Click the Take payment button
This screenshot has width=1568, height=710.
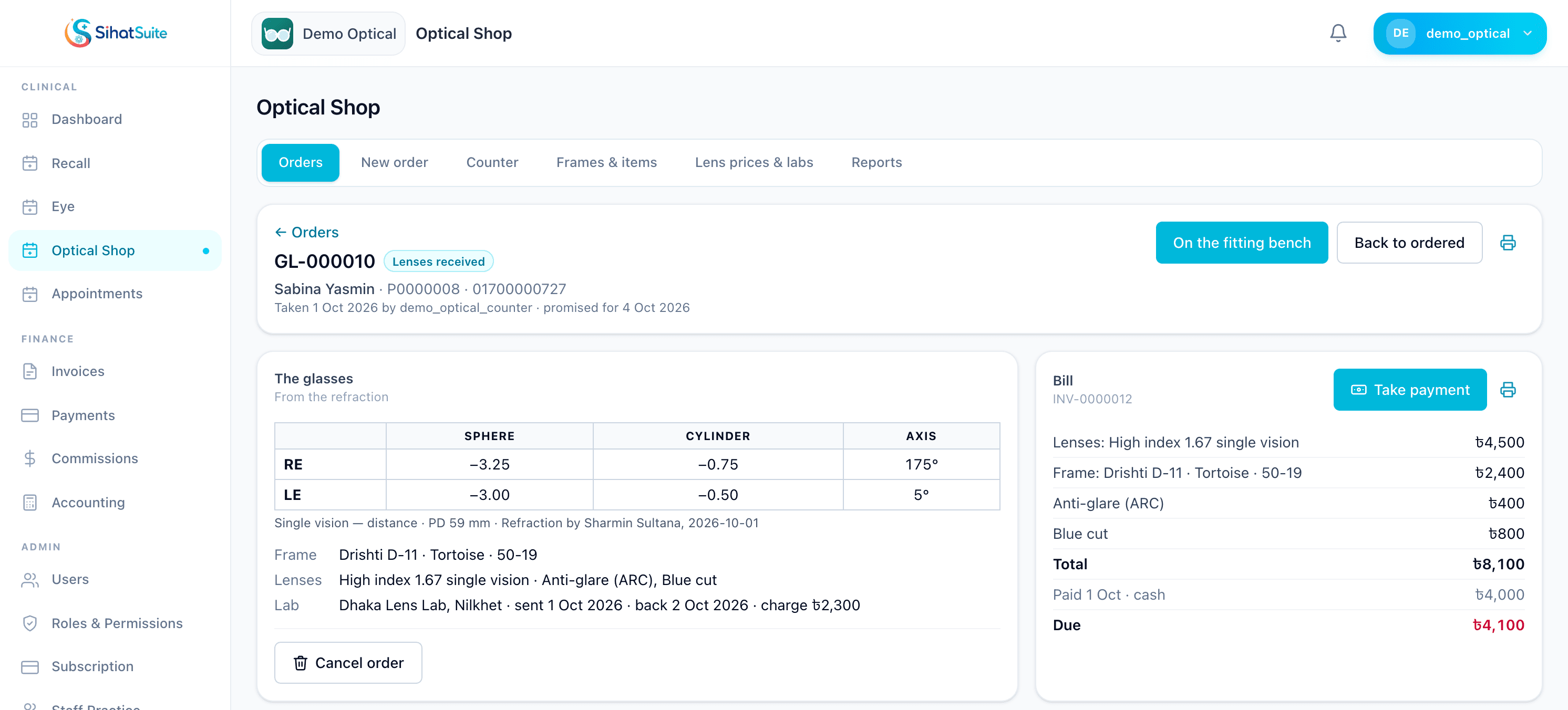pos(1409,389)
